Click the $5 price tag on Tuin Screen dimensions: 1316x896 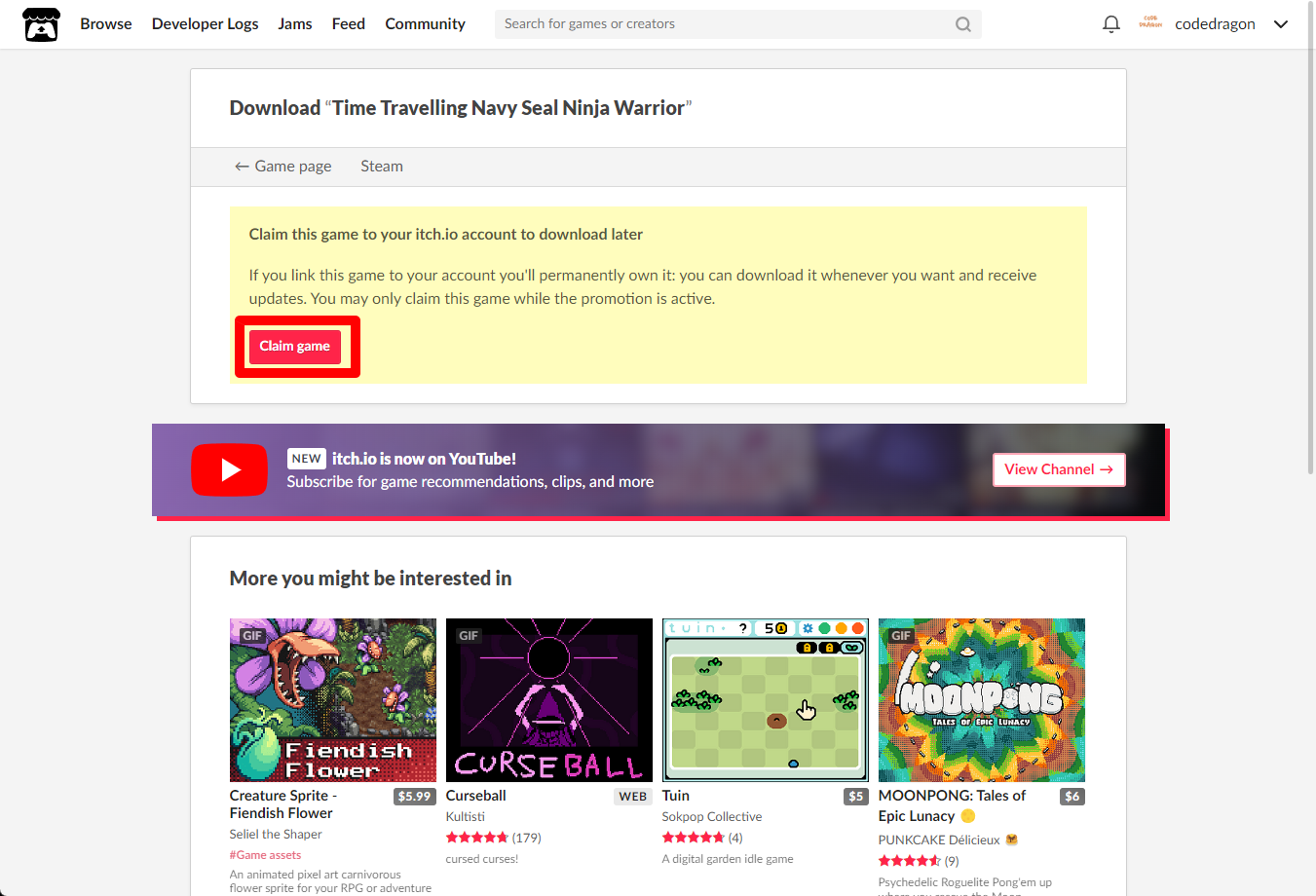[856, 797]
